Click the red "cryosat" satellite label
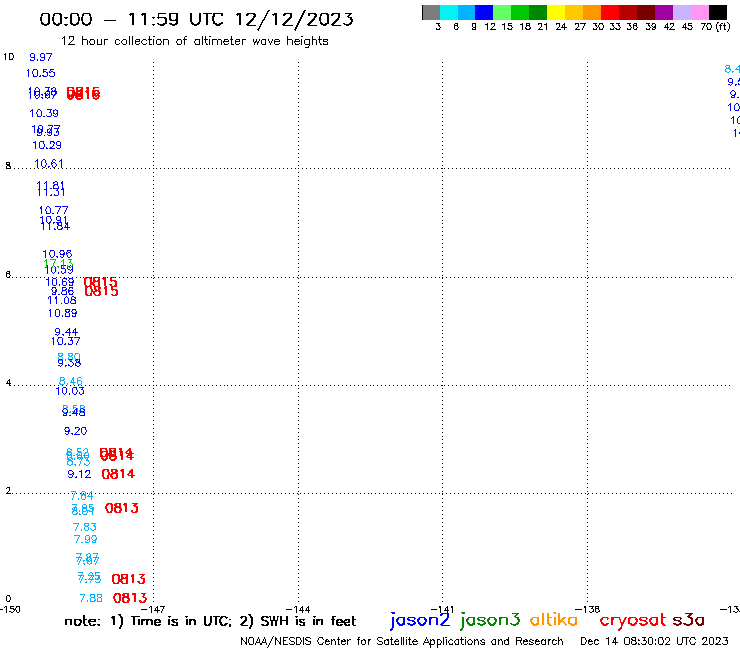Image resolution: width=740 pixels, height=650 pixels. pos(633,620)
